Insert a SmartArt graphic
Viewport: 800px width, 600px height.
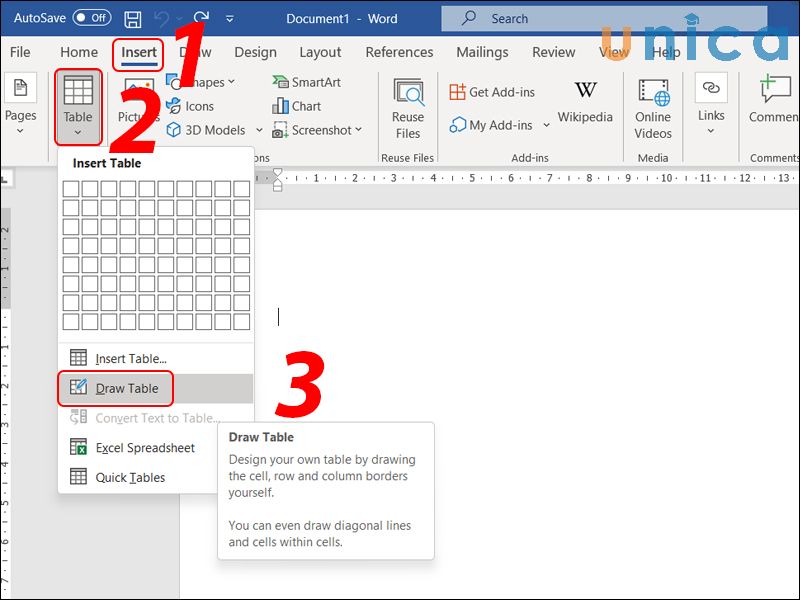[306, 82]
